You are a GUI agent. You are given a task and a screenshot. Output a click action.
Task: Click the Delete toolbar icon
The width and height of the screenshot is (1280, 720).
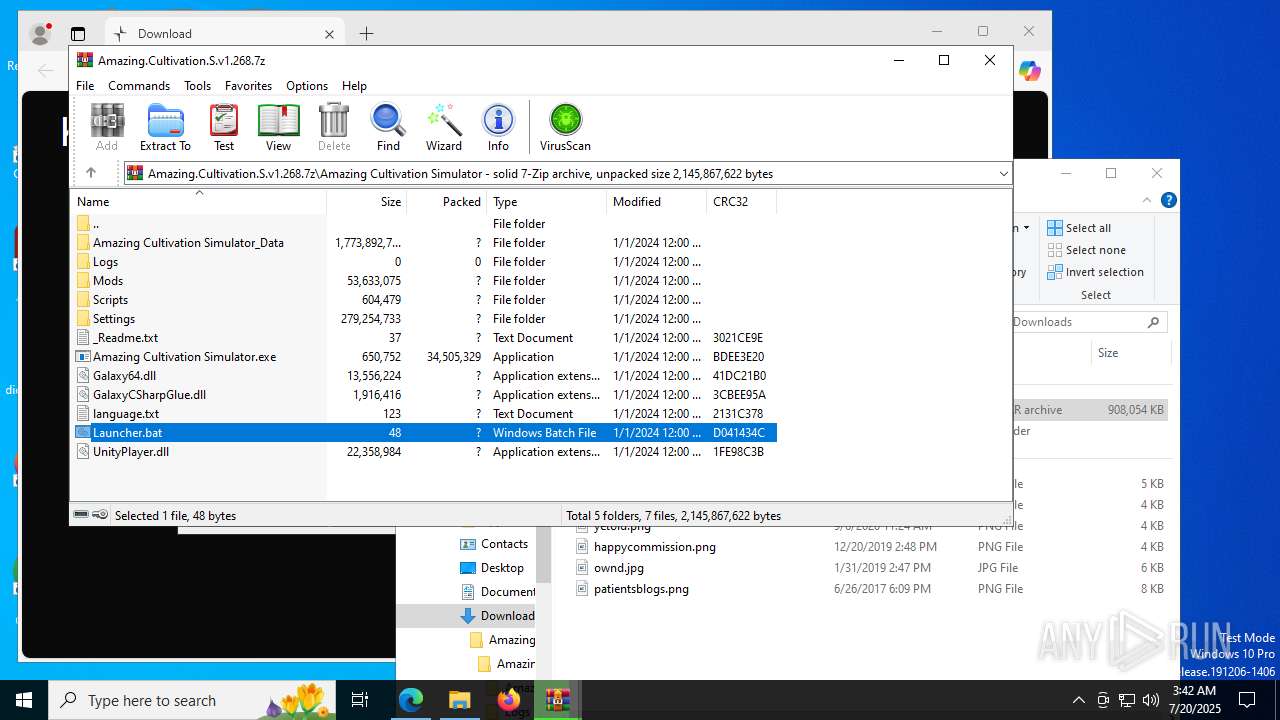pos(334,127)
